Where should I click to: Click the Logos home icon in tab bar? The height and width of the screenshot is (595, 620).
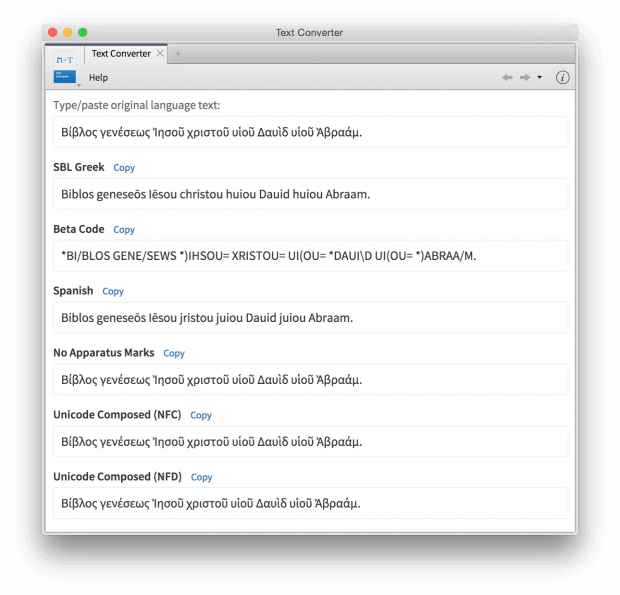66,57
